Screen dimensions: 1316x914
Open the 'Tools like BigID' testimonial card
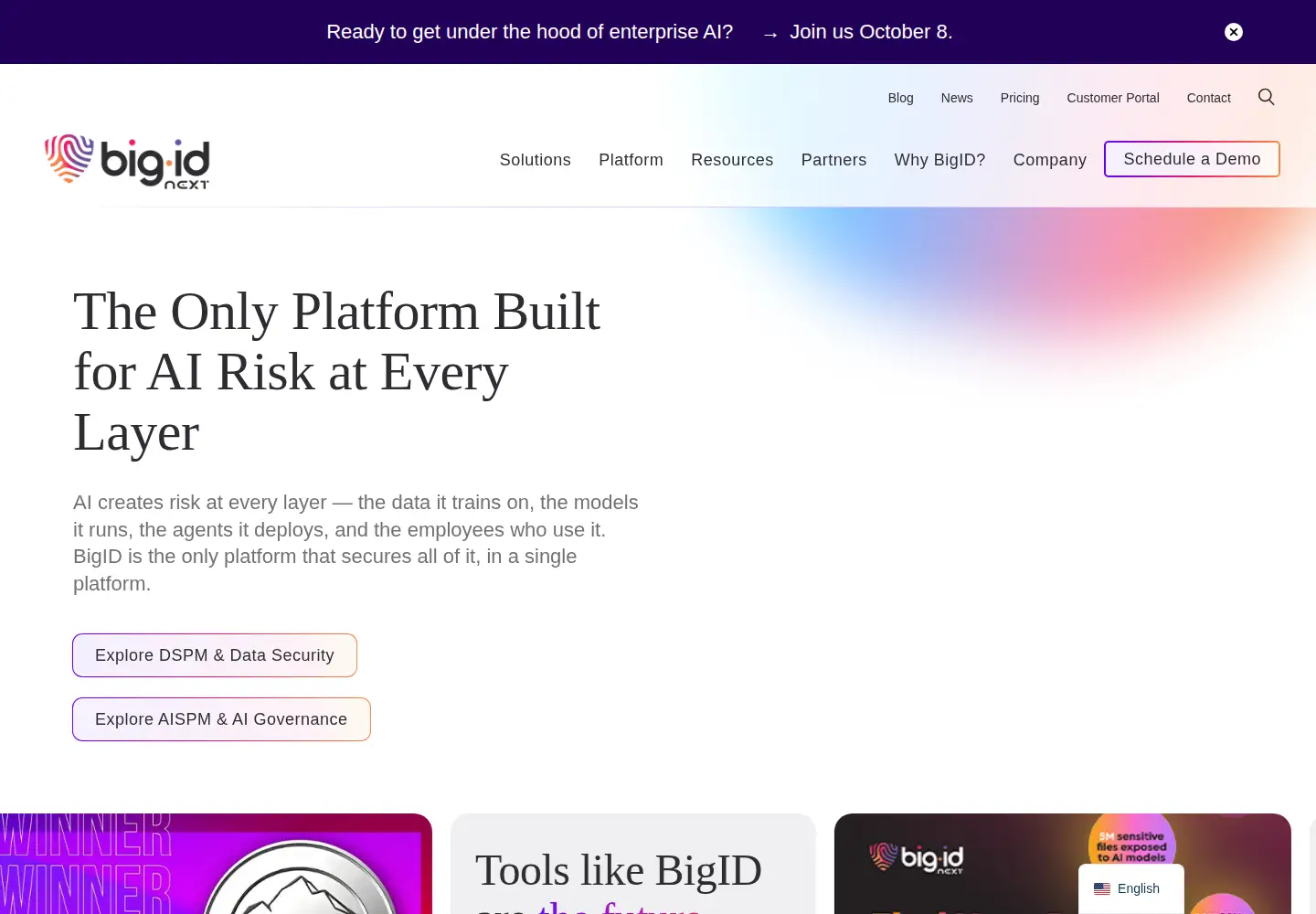click(x=632, y=864)
